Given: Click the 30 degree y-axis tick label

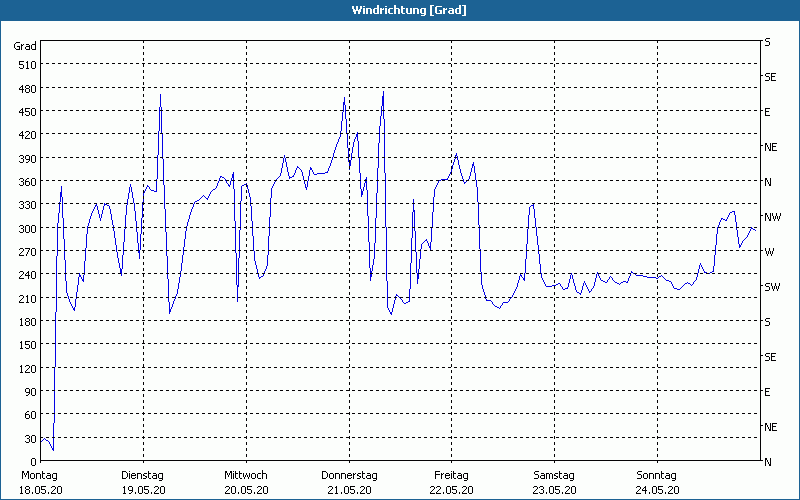Looking at the screenshot, I should (30, 439).
